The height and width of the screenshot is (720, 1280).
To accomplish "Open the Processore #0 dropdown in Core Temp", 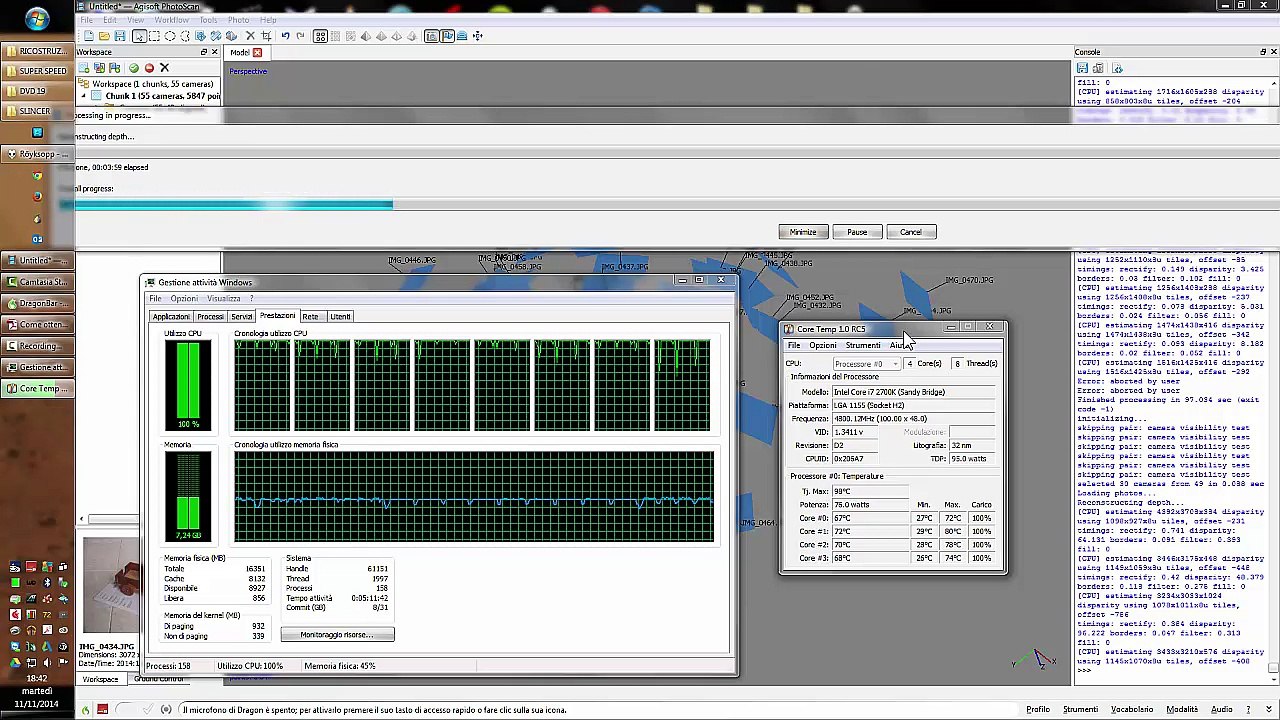I will pyautogui.click(x=867, y=364).
